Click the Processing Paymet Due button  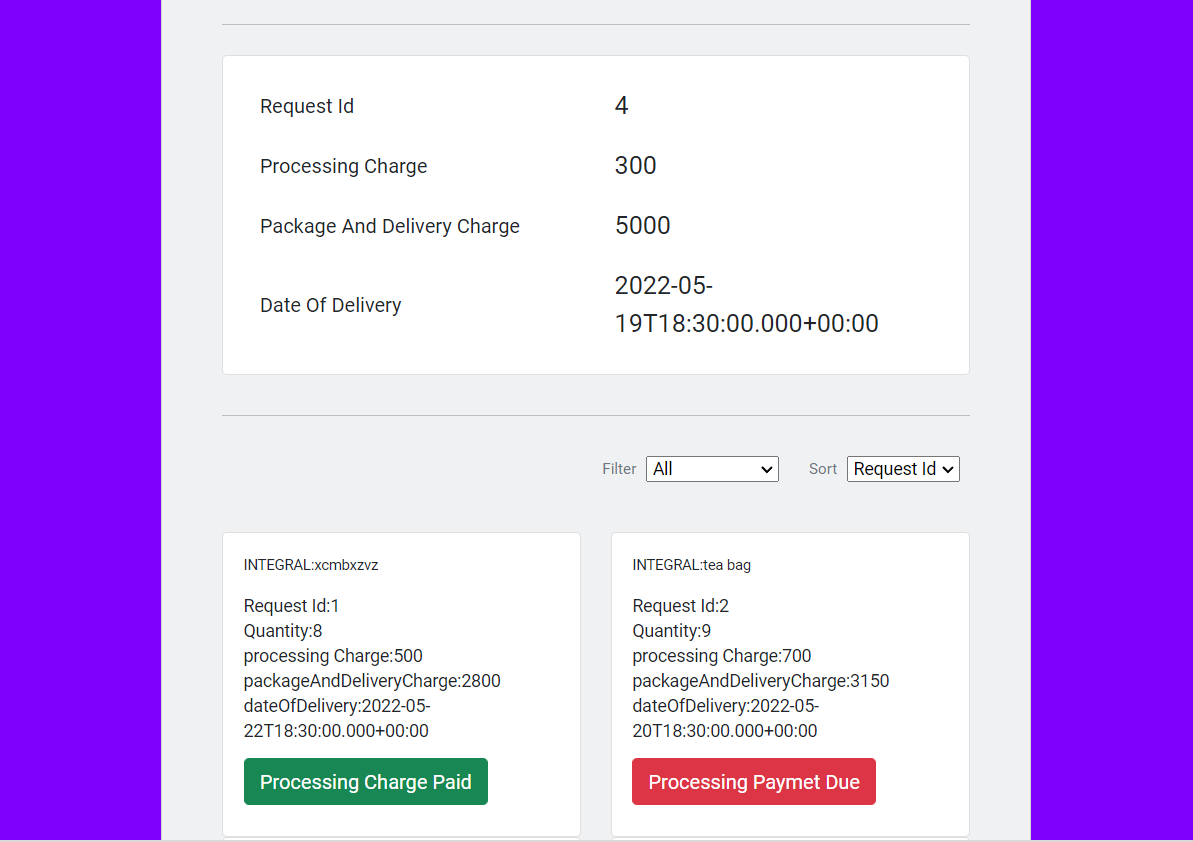click(753, 781)
